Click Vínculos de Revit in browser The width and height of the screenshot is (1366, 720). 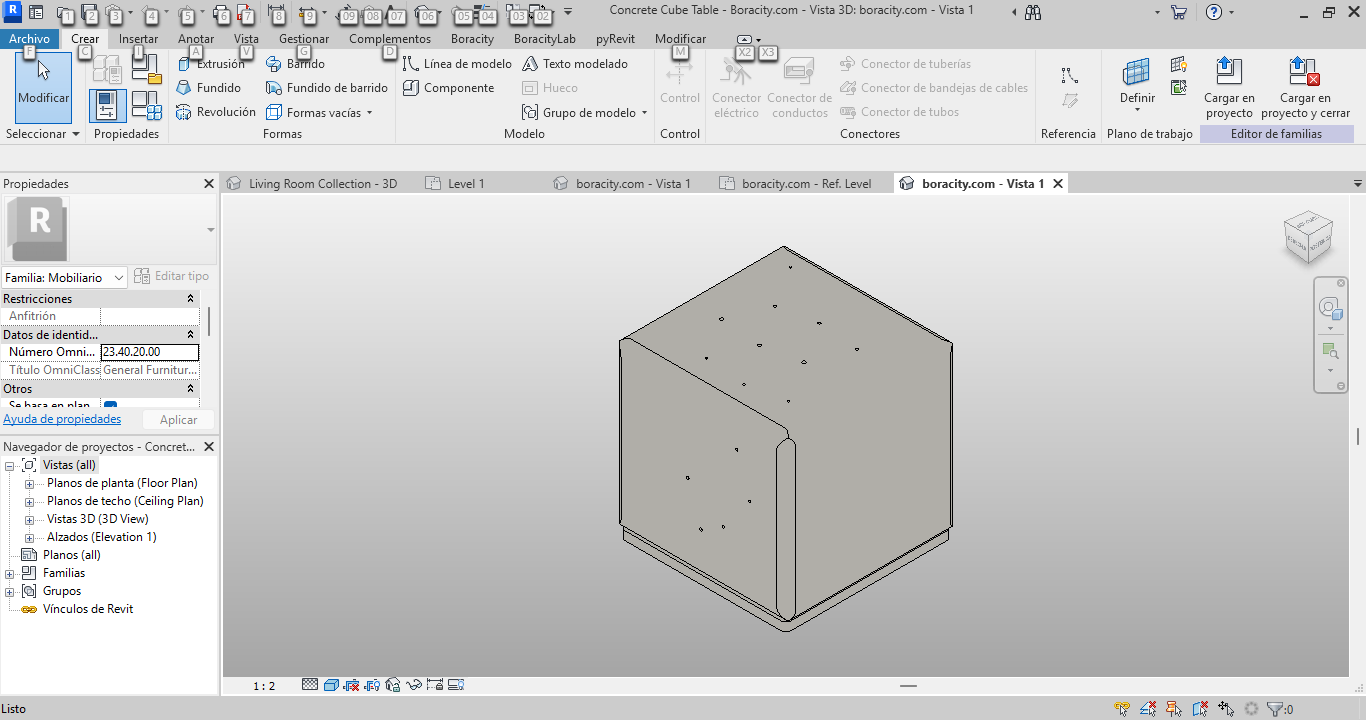pos(87,609)
